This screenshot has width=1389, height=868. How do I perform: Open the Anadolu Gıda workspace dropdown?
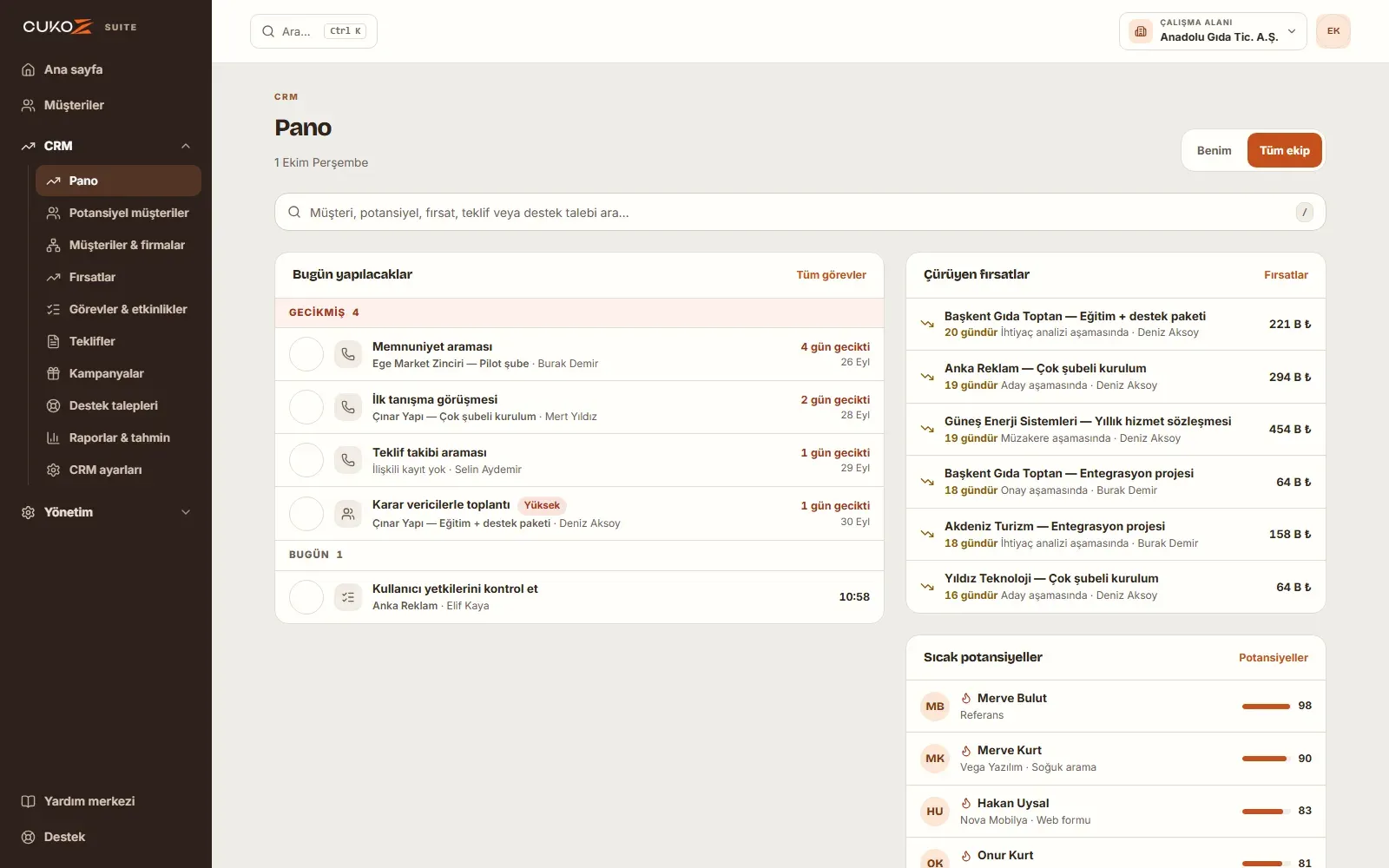pyautogui.click(x=1213, y=31)
